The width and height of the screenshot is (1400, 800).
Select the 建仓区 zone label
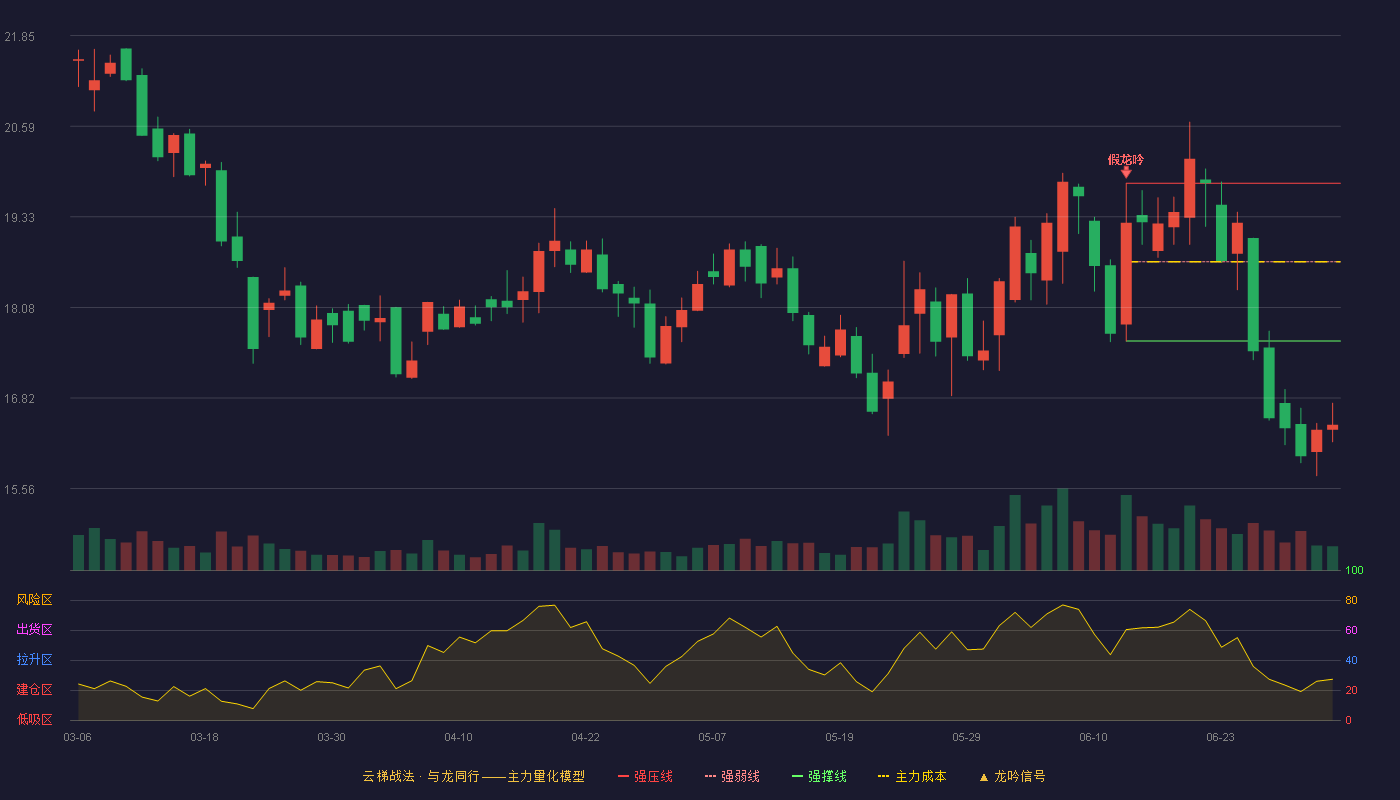pyautogui.click(x=34, y=690)
